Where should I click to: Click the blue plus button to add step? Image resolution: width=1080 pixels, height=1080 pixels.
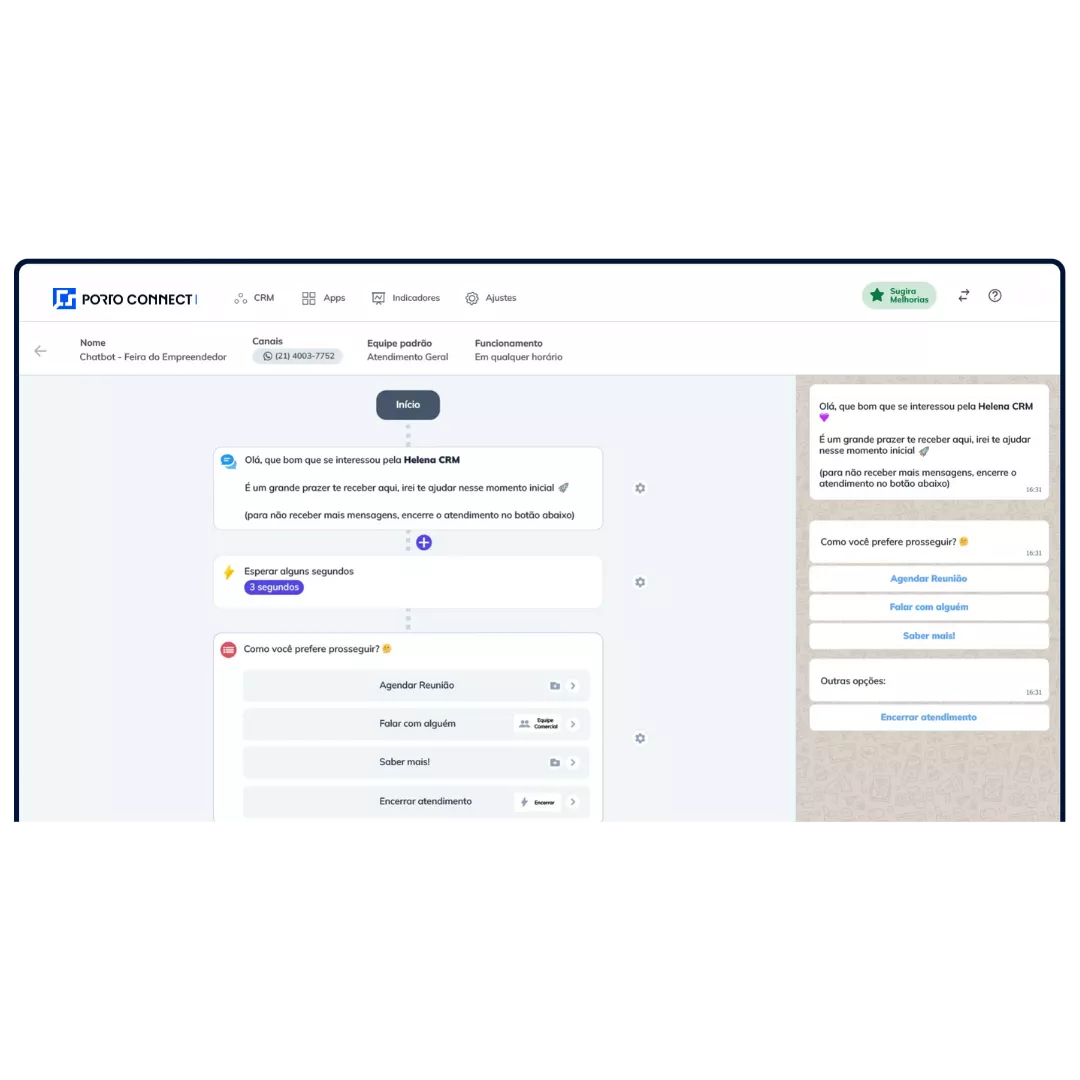[424, 542]
